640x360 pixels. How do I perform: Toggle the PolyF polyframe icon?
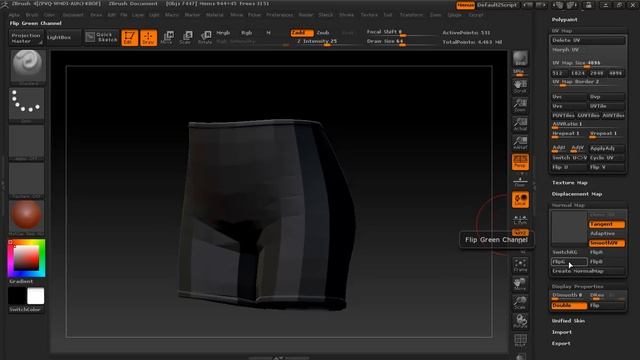coord(520,340)
